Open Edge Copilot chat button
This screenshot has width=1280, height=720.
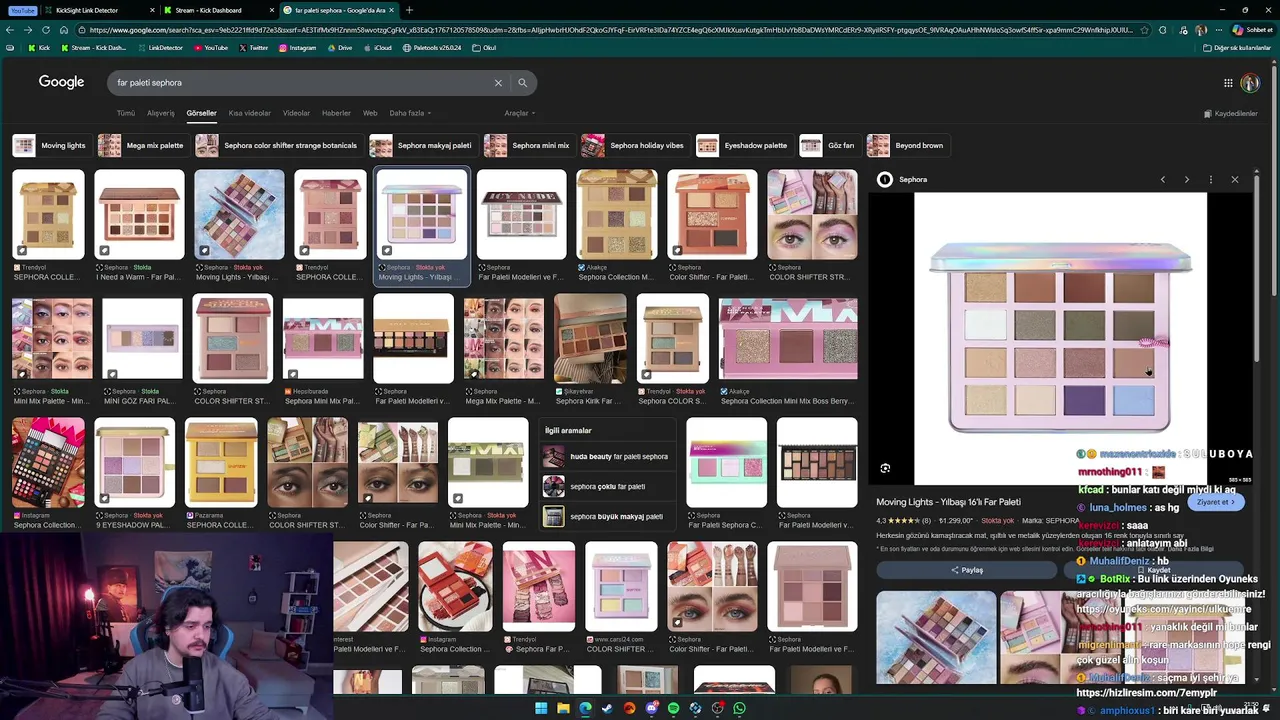coord(1252,30)
